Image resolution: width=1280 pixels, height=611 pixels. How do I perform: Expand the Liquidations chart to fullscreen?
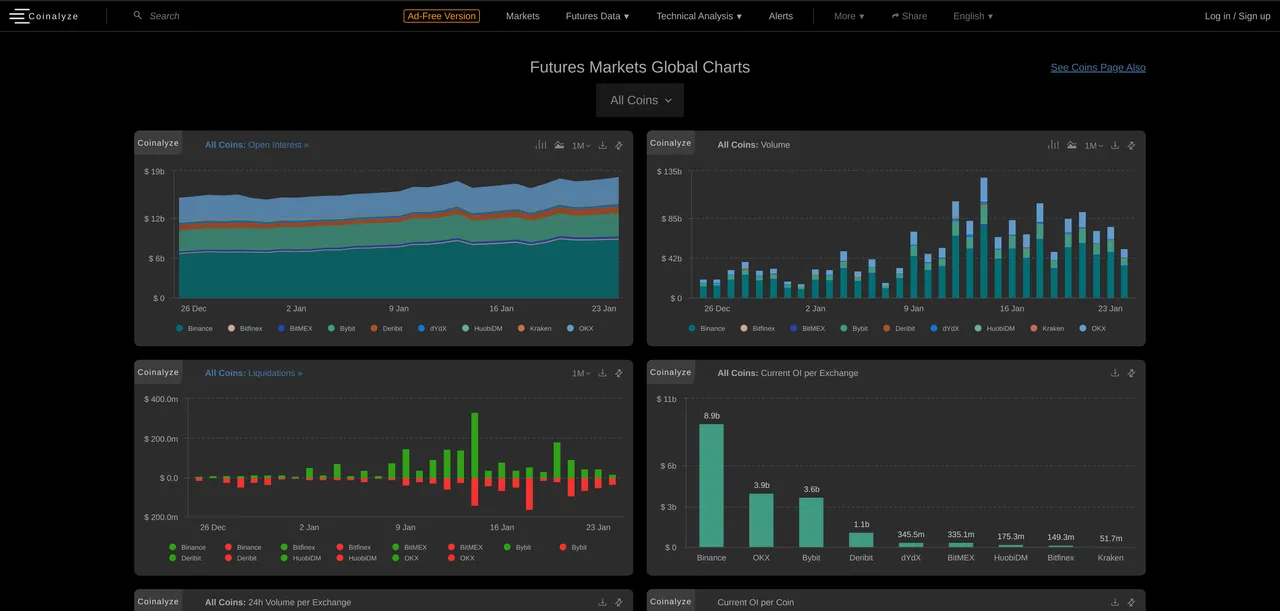pos(619,373)
